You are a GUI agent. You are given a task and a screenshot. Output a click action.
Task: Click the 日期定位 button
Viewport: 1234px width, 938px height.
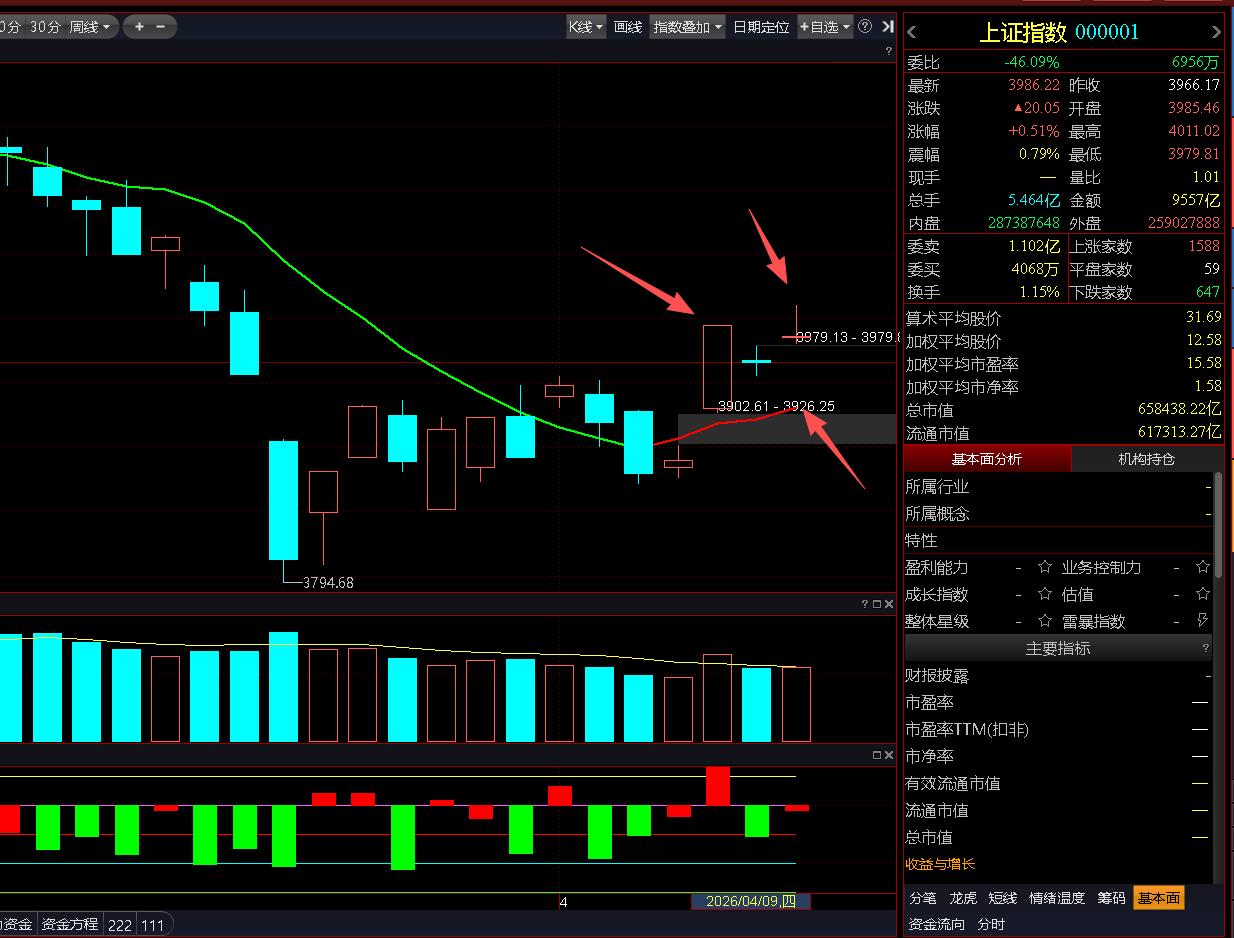pyautogui.click(x=760, y=27)
